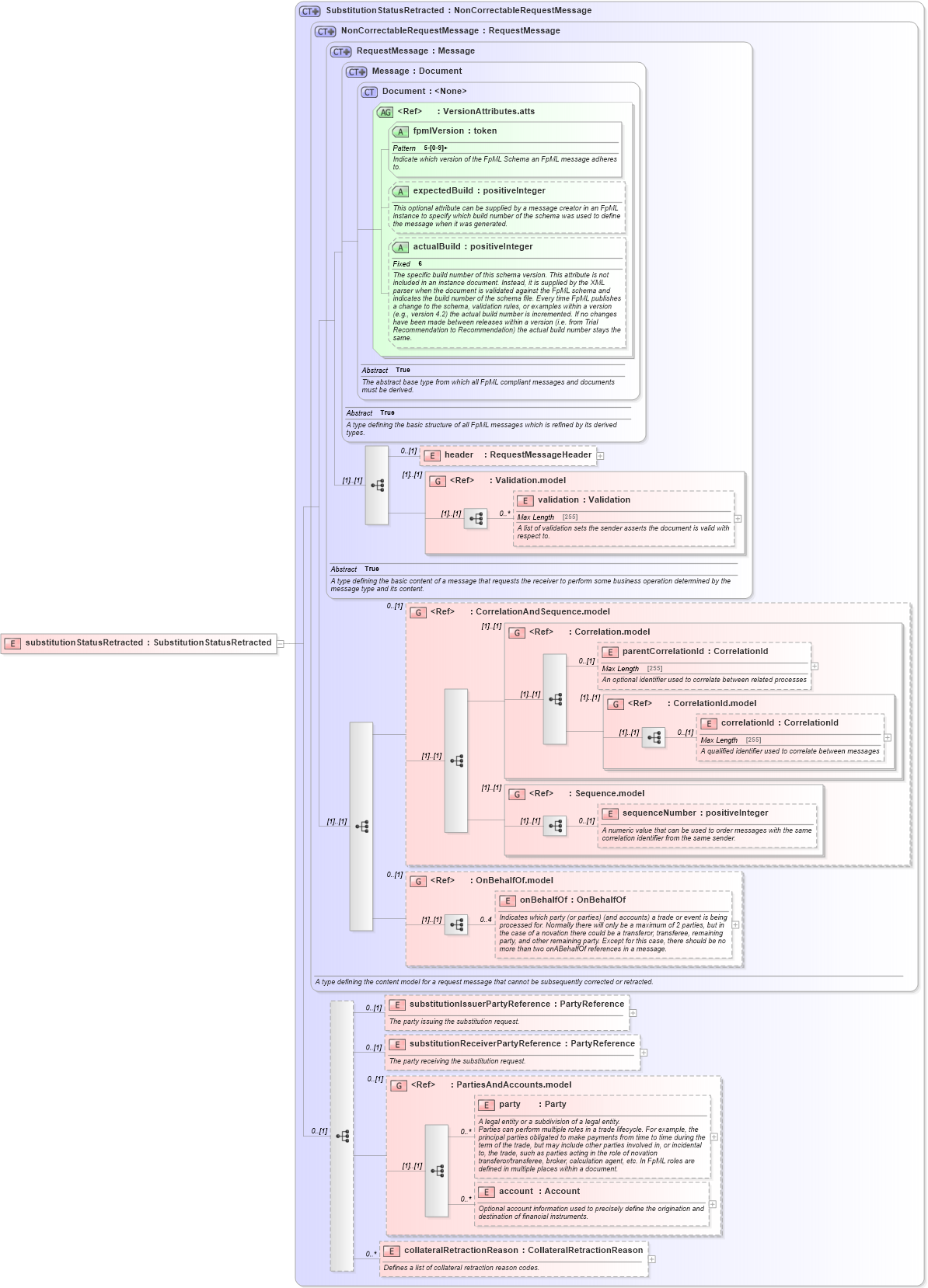Screen dimensions: 928x1288
Task: Click the AG icon of VersionAttributes.atts
Action: pyautogui.click(x=386, y=113)
